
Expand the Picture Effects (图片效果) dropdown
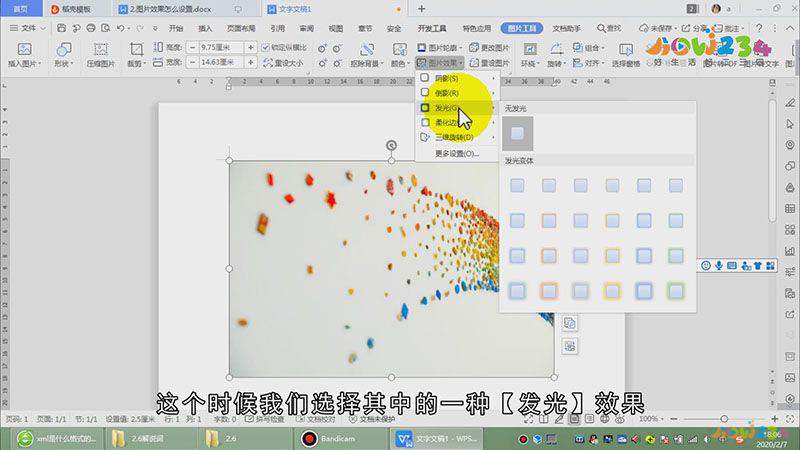(440, 63)
